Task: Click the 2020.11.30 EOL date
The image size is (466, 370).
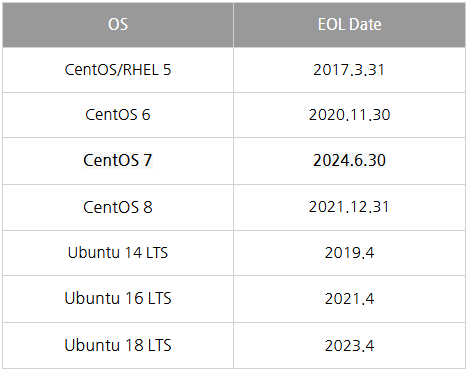Action: 349,115
